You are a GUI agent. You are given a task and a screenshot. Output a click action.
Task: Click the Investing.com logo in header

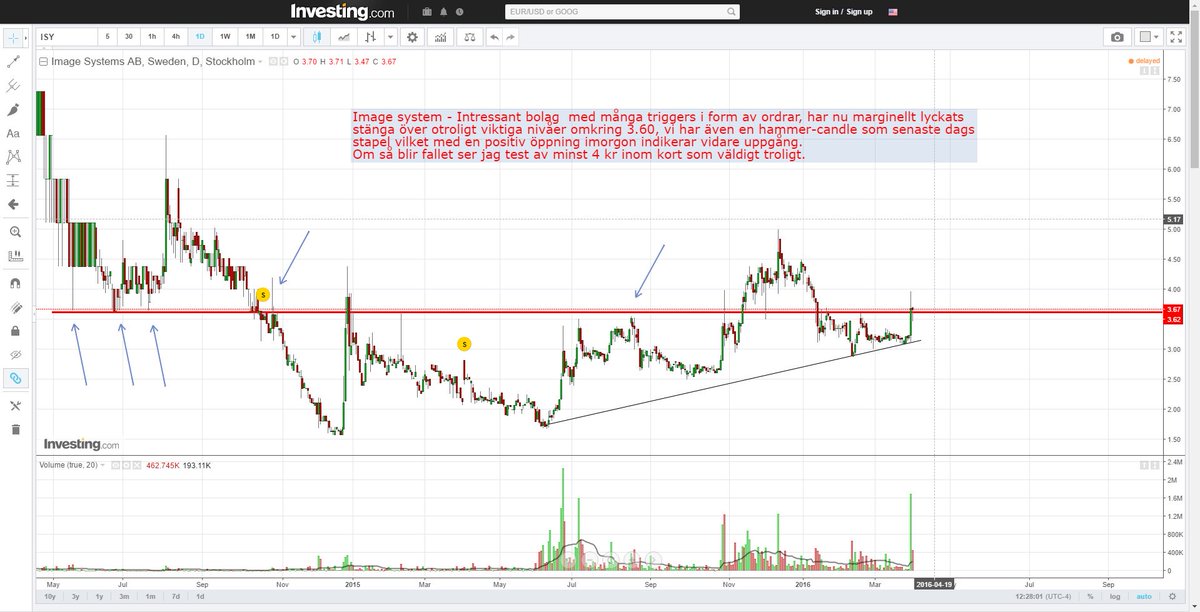click(x=342, y=12)
